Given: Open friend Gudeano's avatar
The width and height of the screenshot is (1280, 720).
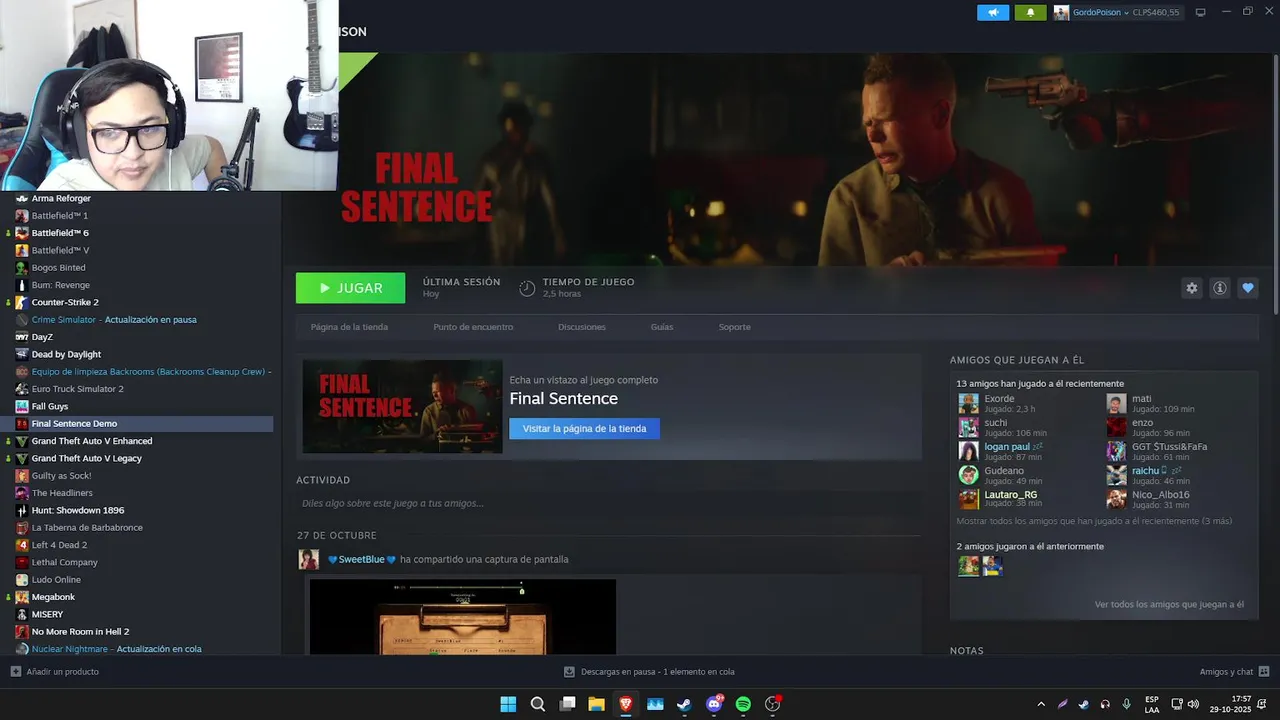Looking at the screenshot, I should [x=968, y=475].
